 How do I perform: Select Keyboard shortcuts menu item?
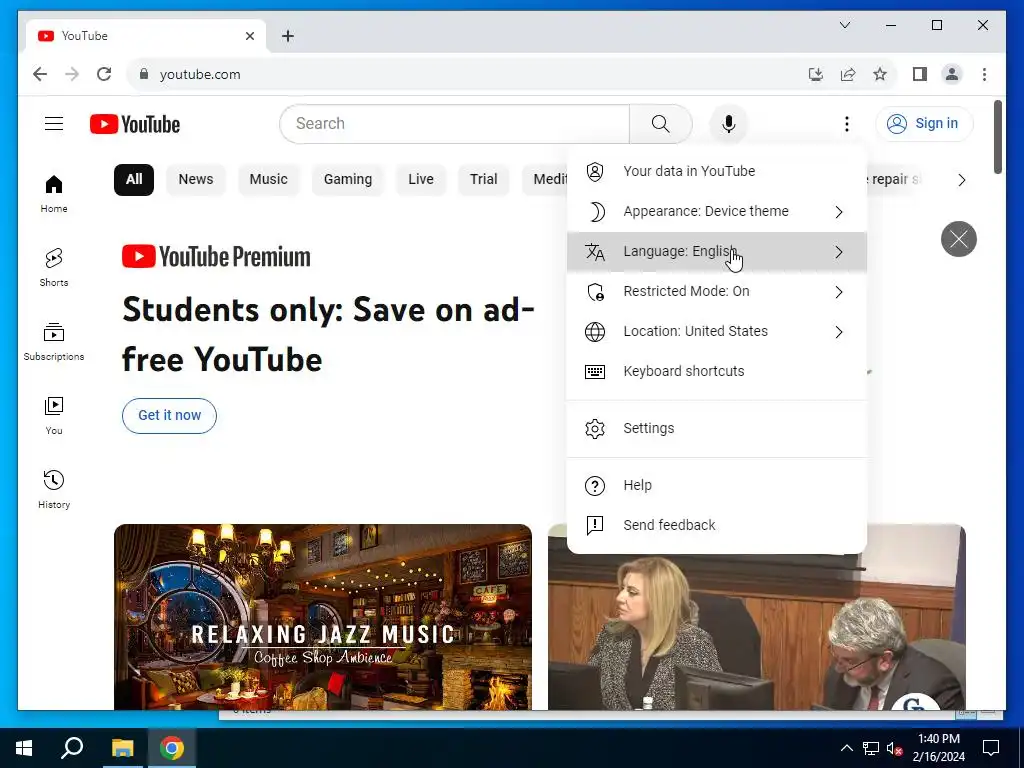pos(716,371)
